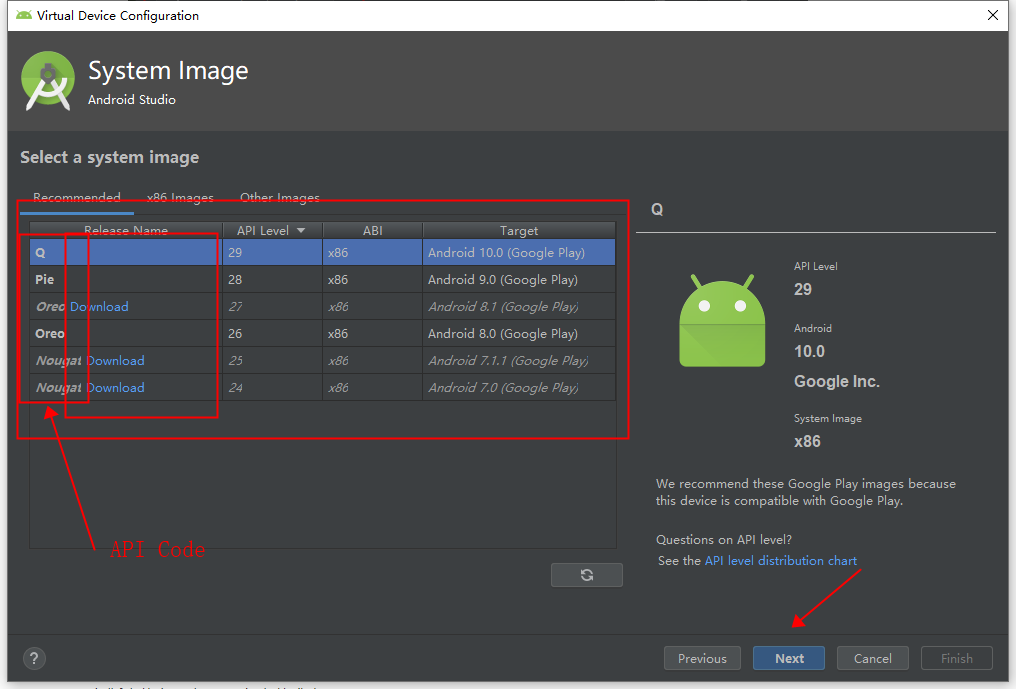This screenshot has width=1016, height=689.
Task: Click the Target column header
Action: (x=518, y=231)
